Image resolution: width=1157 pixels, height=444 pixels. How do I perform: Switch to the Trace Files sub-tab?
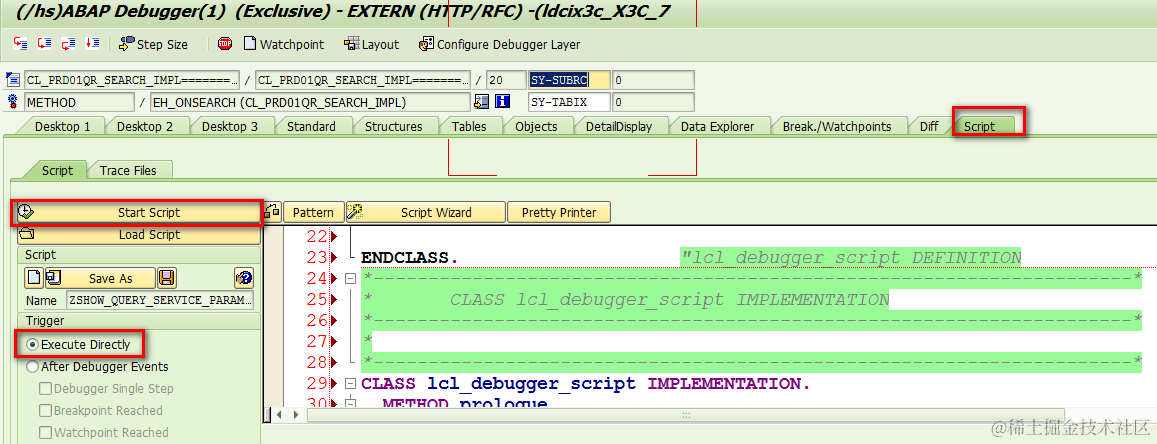click(128, 170)
